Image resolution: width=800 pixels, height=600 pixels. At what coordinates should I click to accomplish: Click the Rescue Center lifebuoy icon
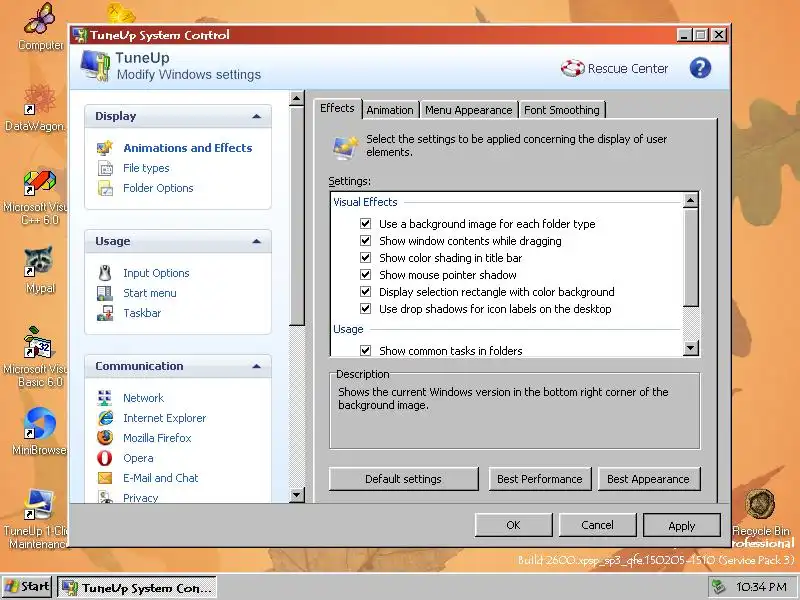572,68
